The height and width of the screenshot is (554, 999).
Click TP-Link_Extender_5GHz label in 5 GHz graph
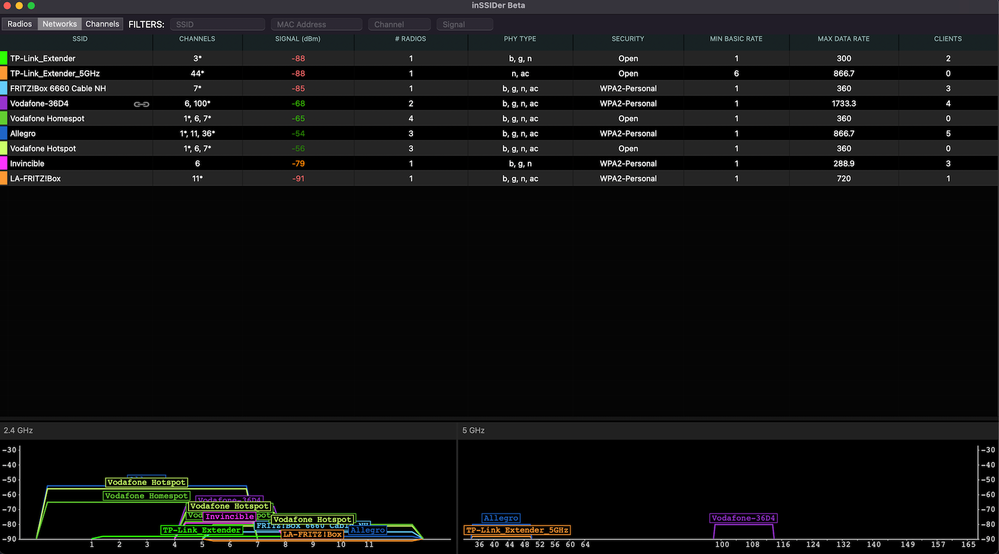tap(517, 530)
